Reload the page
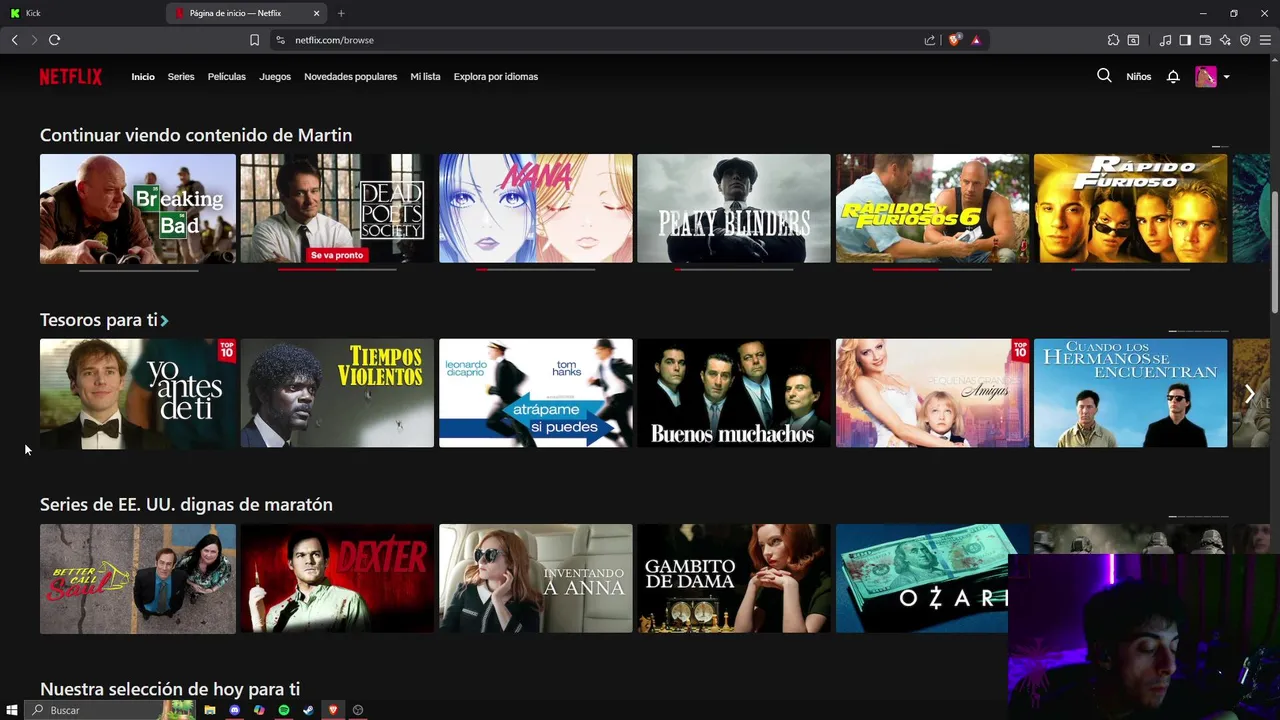Image resolution: width=1280 pixels, height=720 pixels. click(54, 40)
